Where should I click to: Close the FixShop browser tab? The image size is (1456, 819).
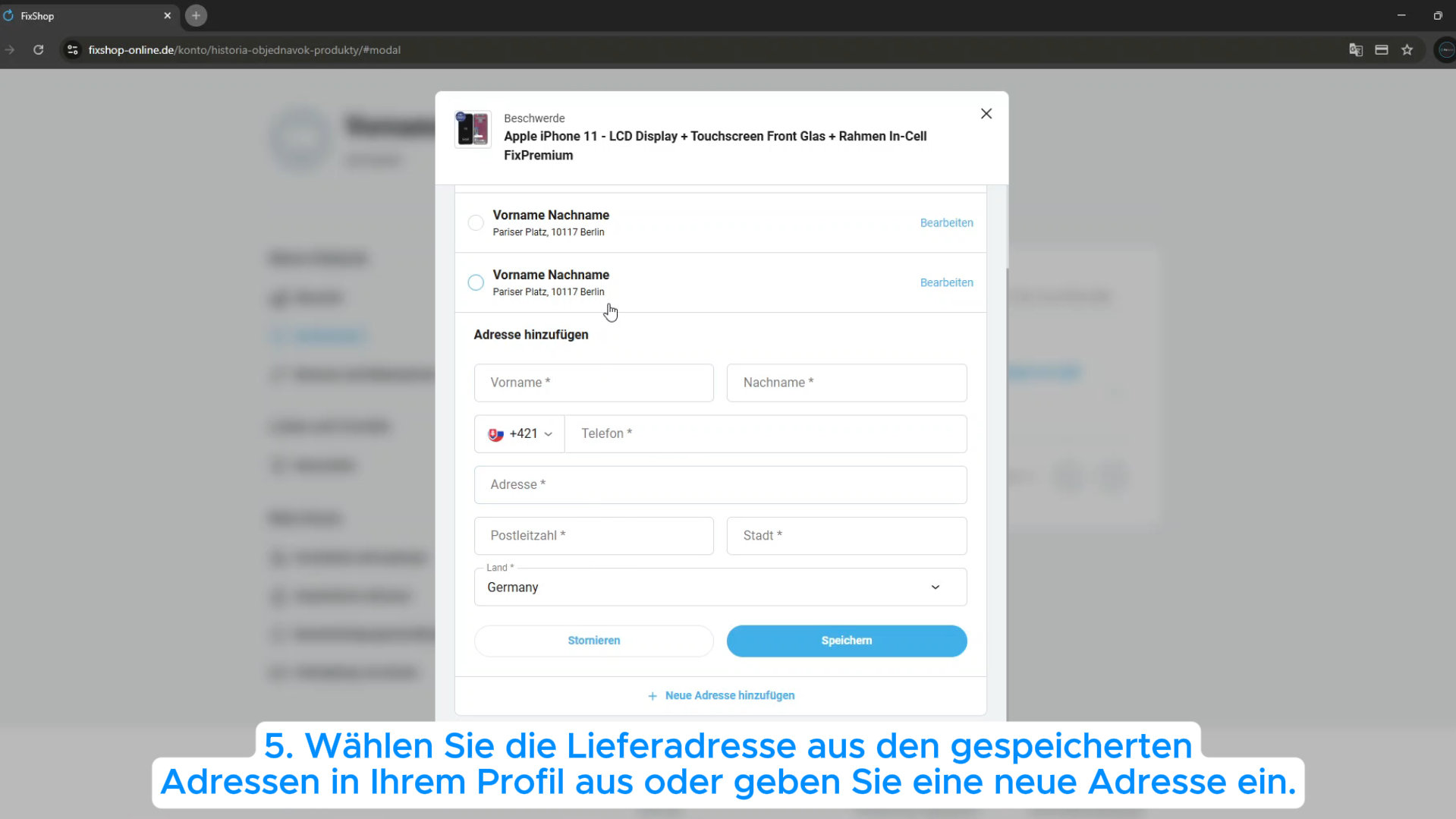[167, 16]
